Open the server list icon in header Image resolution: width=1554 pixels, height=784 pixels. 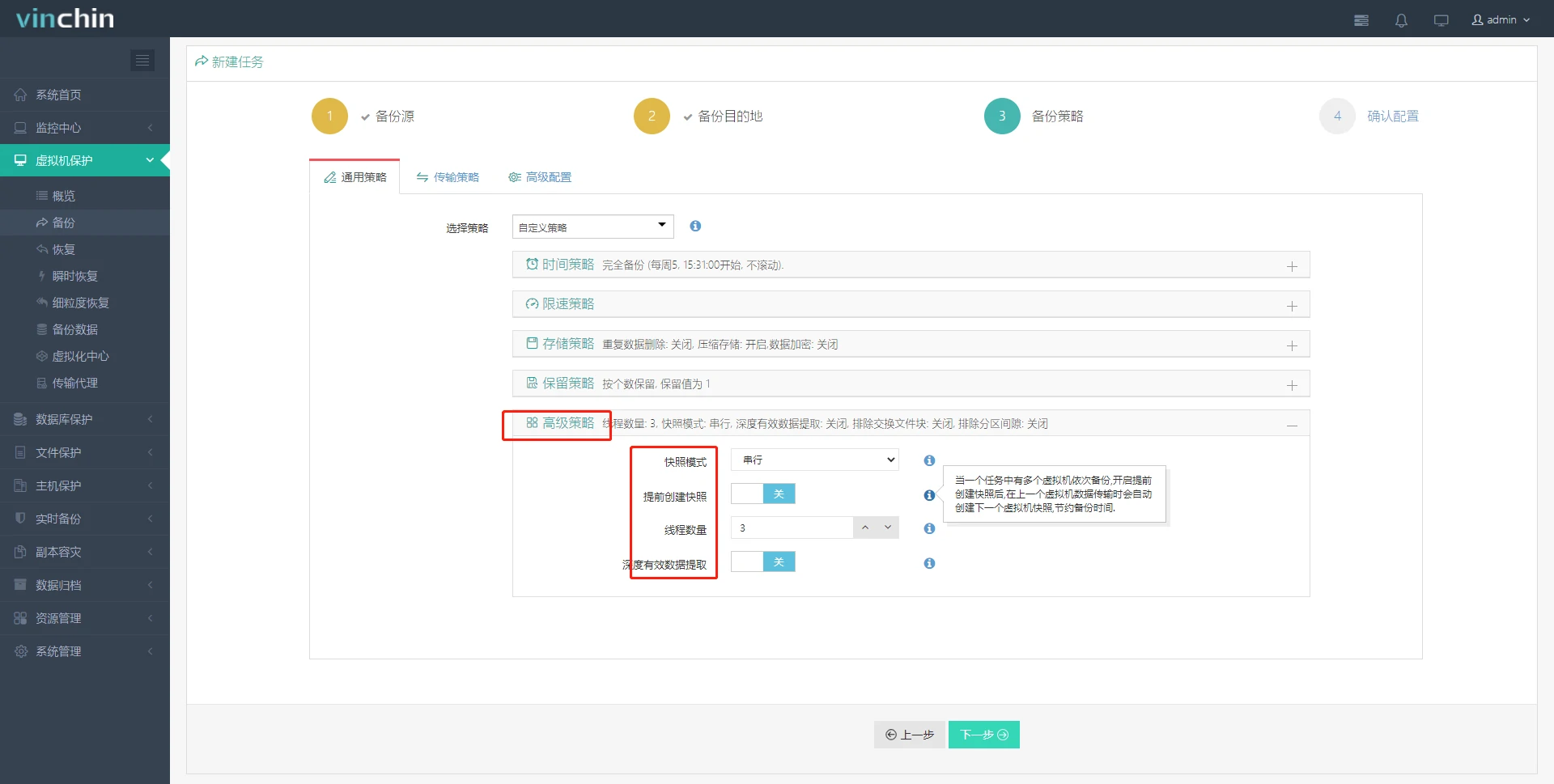1361,20
